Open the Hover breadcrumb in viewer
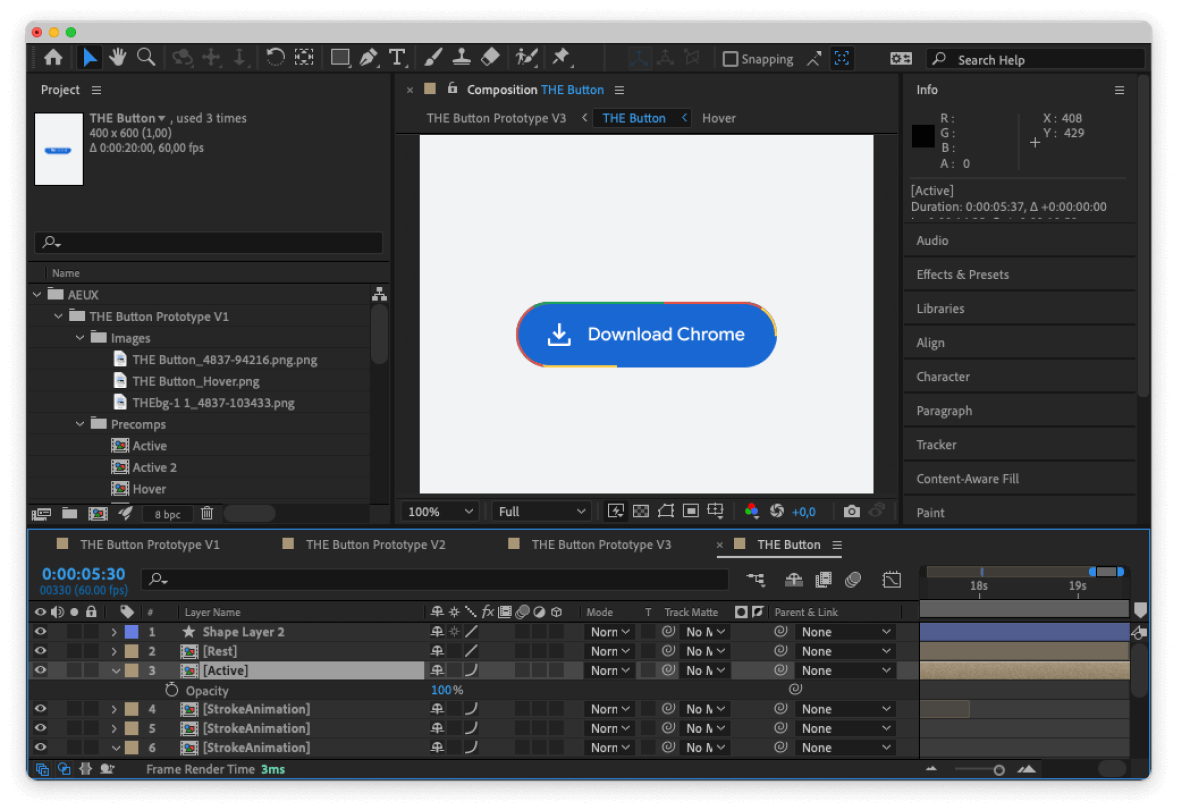 [x=719, y=118]
